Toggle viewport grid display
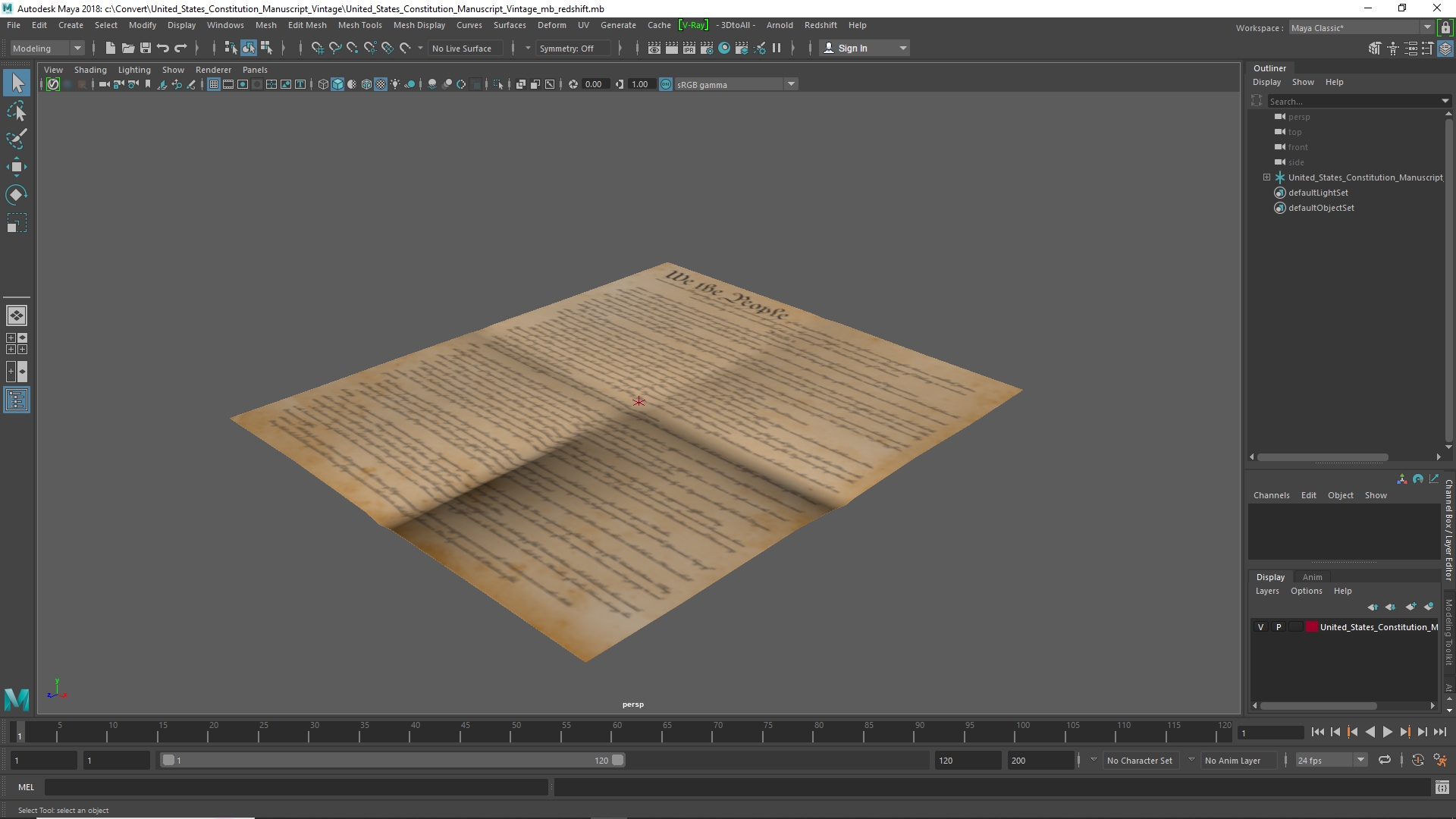1456x819 pixels. (x=214, y=84)
